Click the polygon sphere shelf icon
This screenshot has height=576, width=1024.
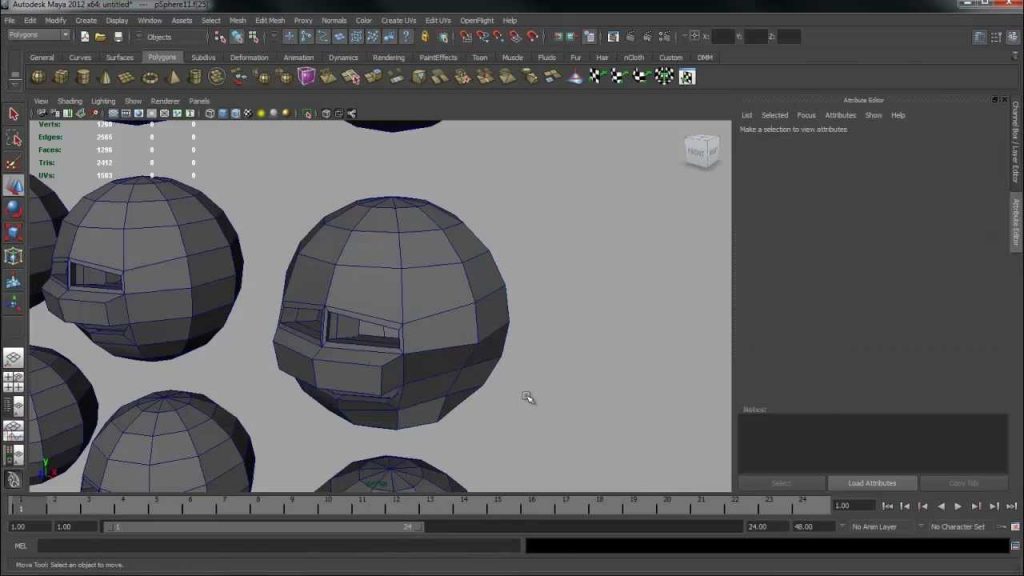(39, 77)
